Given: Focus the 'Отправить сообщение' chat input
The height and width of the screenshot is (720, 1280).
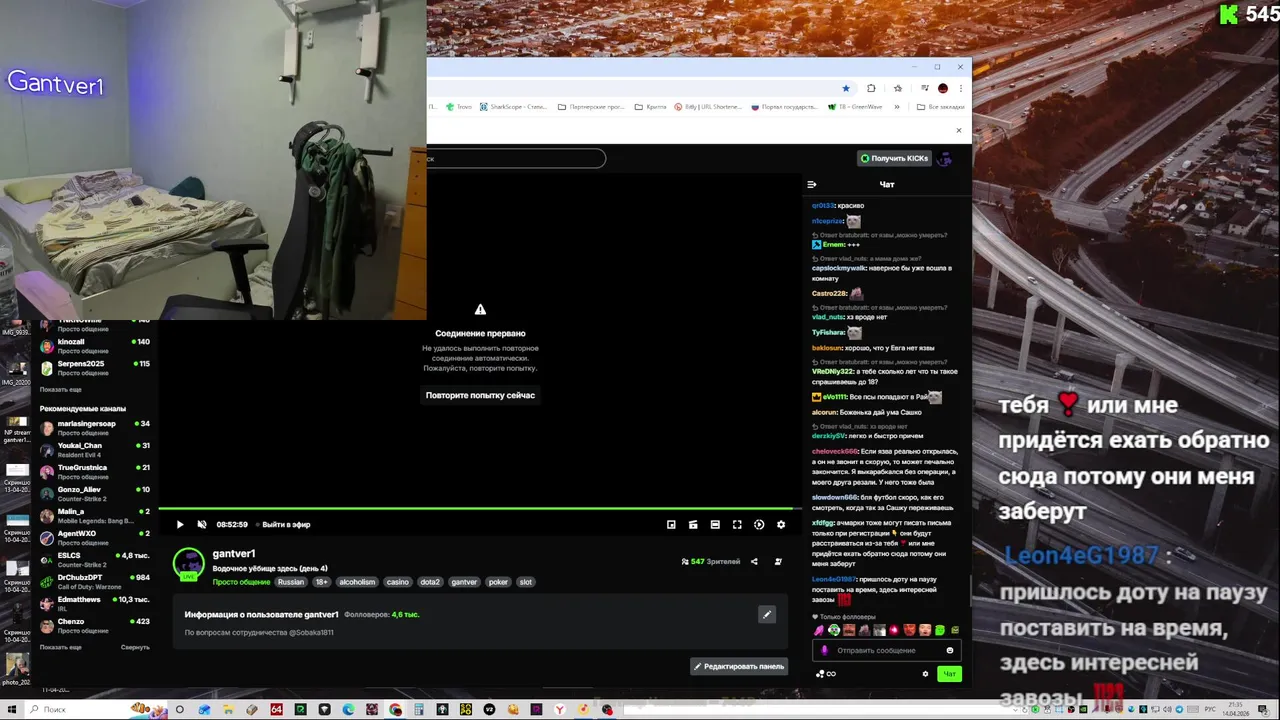Looking at the screenshot, I should point(885,650).
